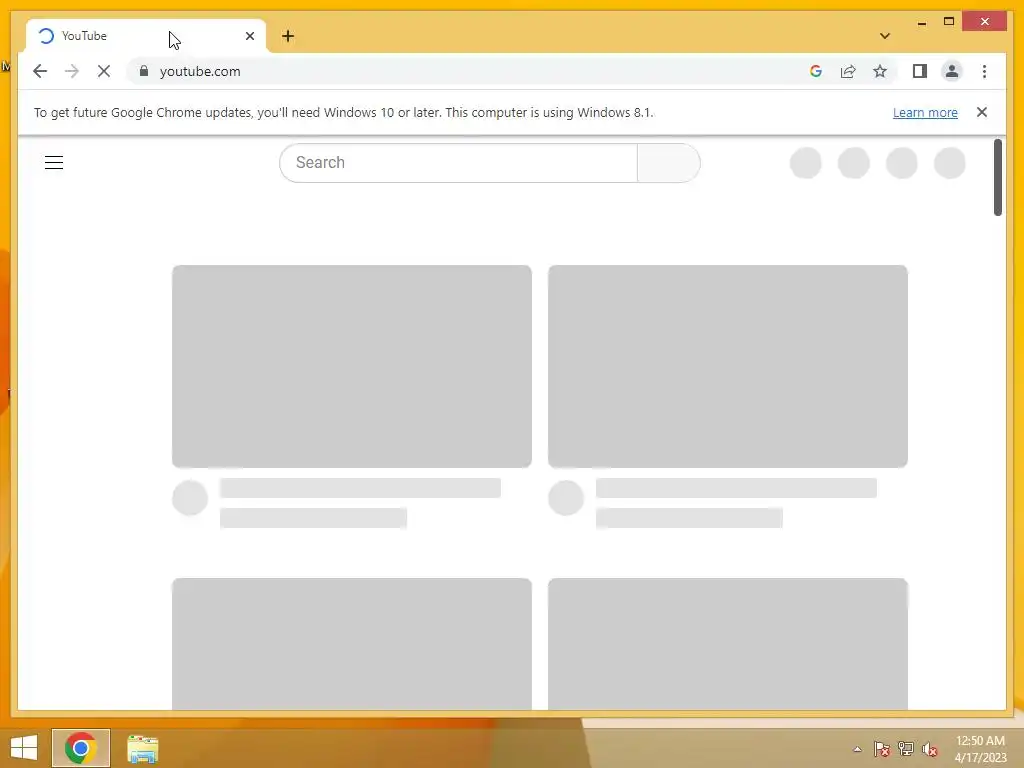Open the Chrome profile avatar menu
Viewport: 1024px width, 768px height.
coord(952,71)
